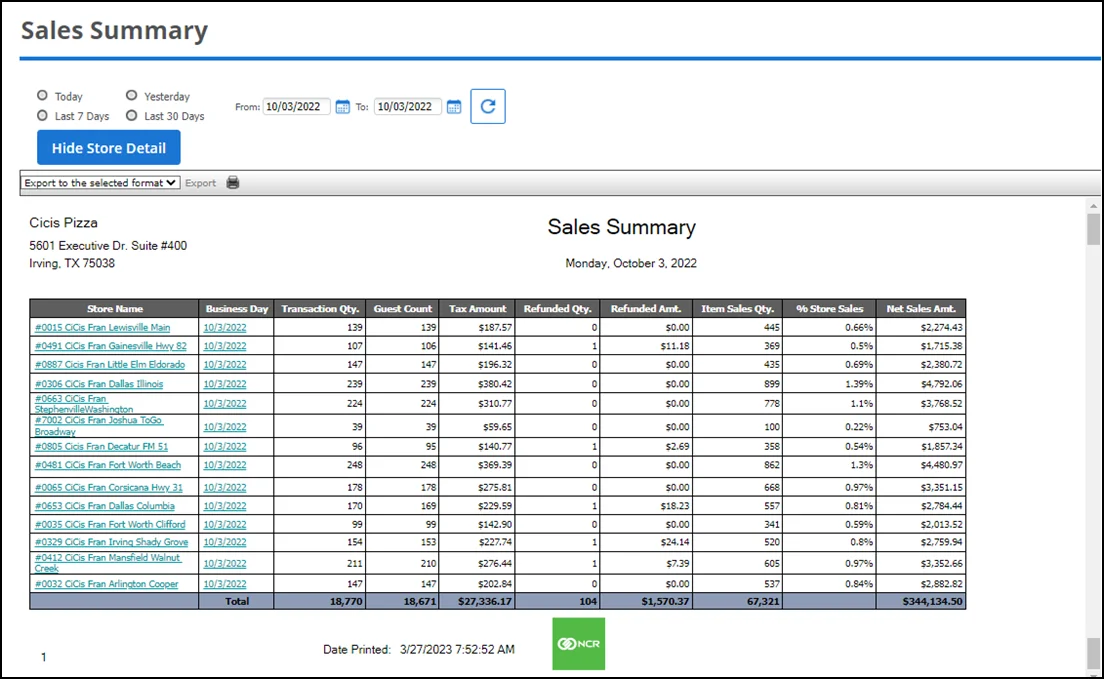Image resolution: width=1104 pixels, height=679 pixels.
Task: Open the To date calendar picker
Action: pyautogui.click(x=454, y=107)
